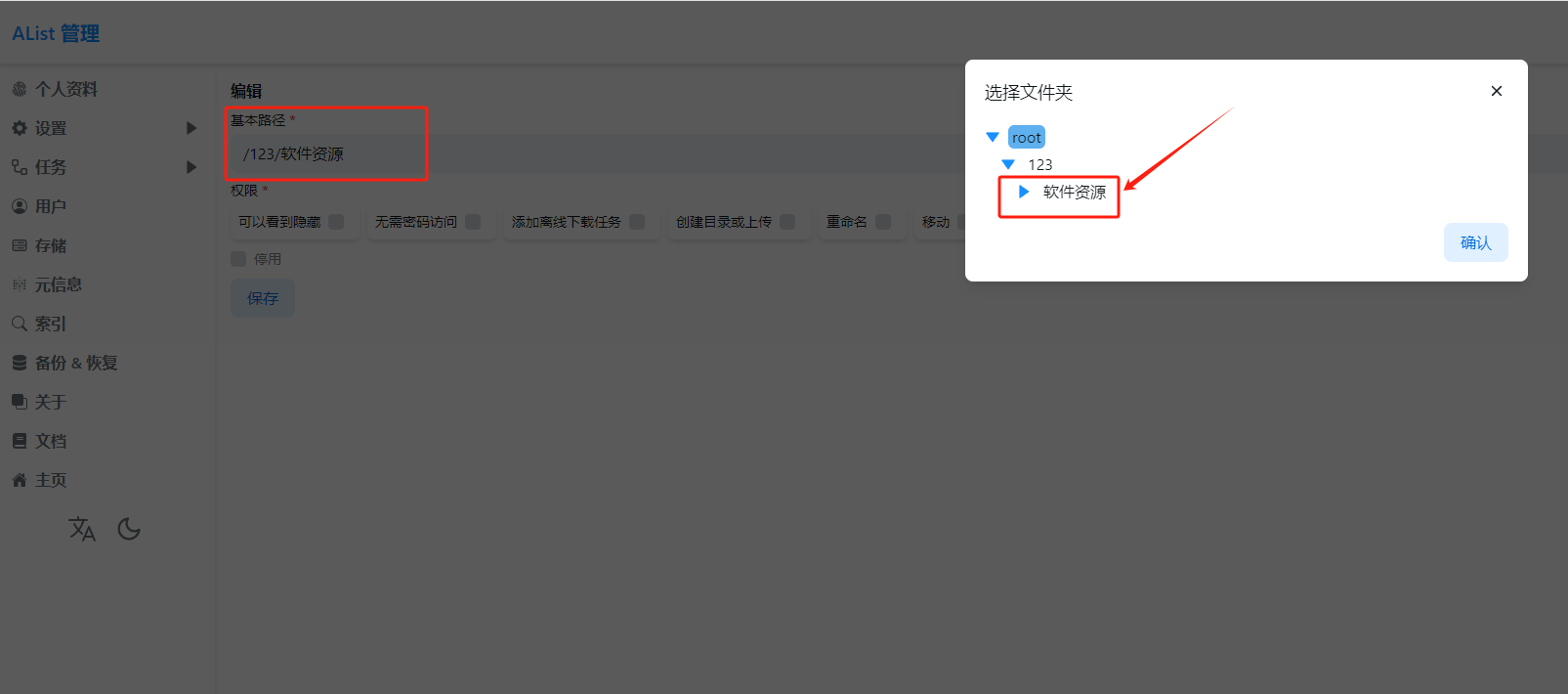Open the 元信息 menu item
The image size is (1568, 694).
59,284
